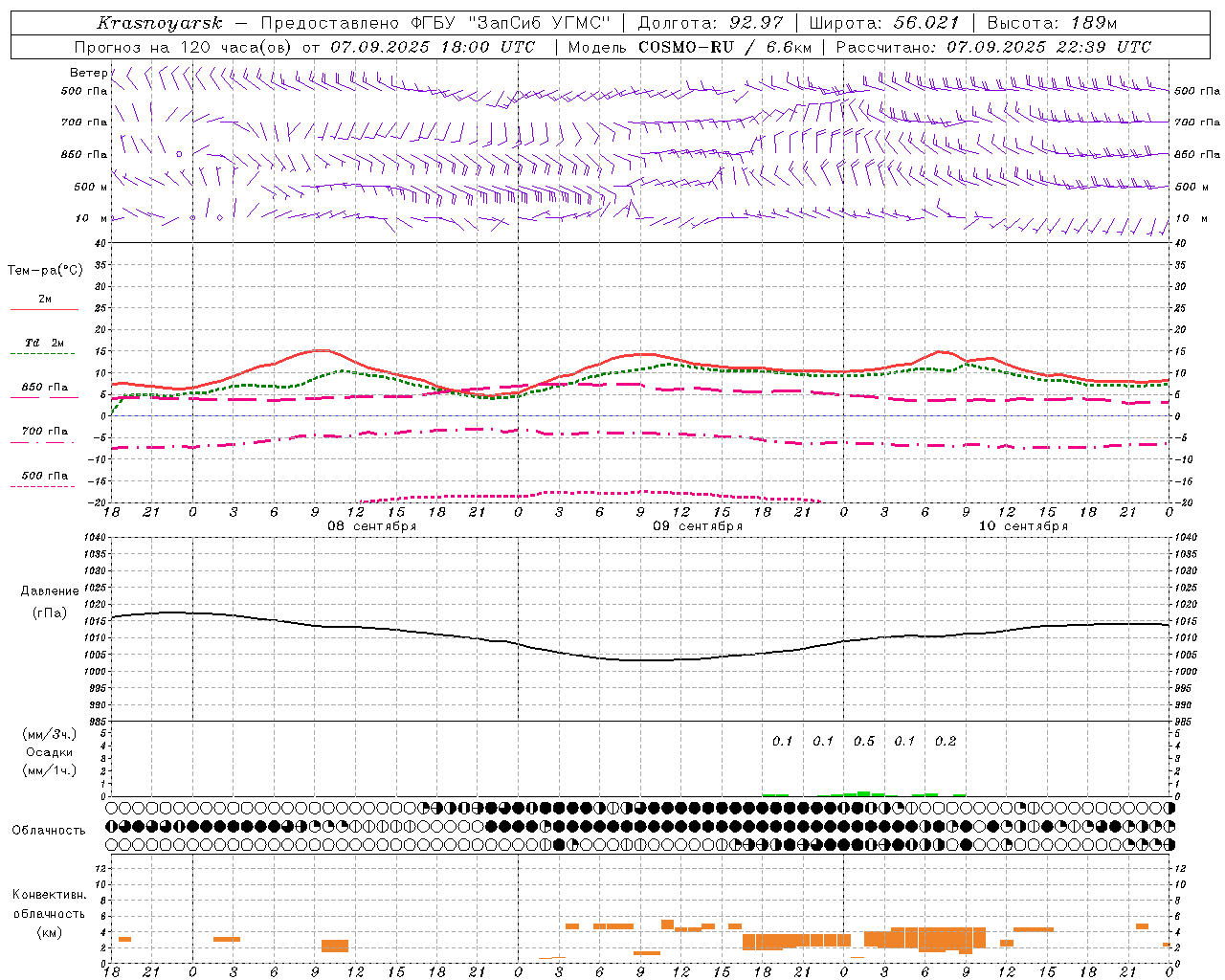Click the dash-dot line sample under 700 гПа legend

click(x=42, y=442)
